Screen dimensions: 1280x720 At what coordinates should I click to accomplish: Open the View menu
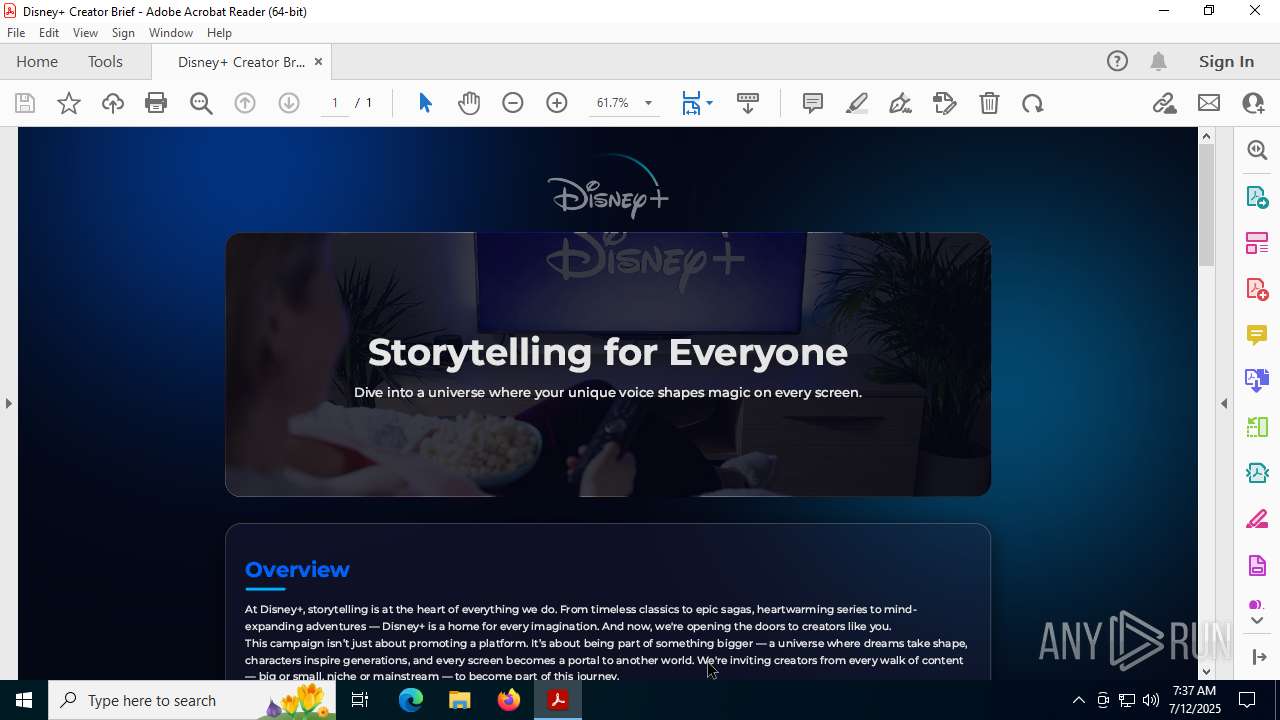(86, 33)
